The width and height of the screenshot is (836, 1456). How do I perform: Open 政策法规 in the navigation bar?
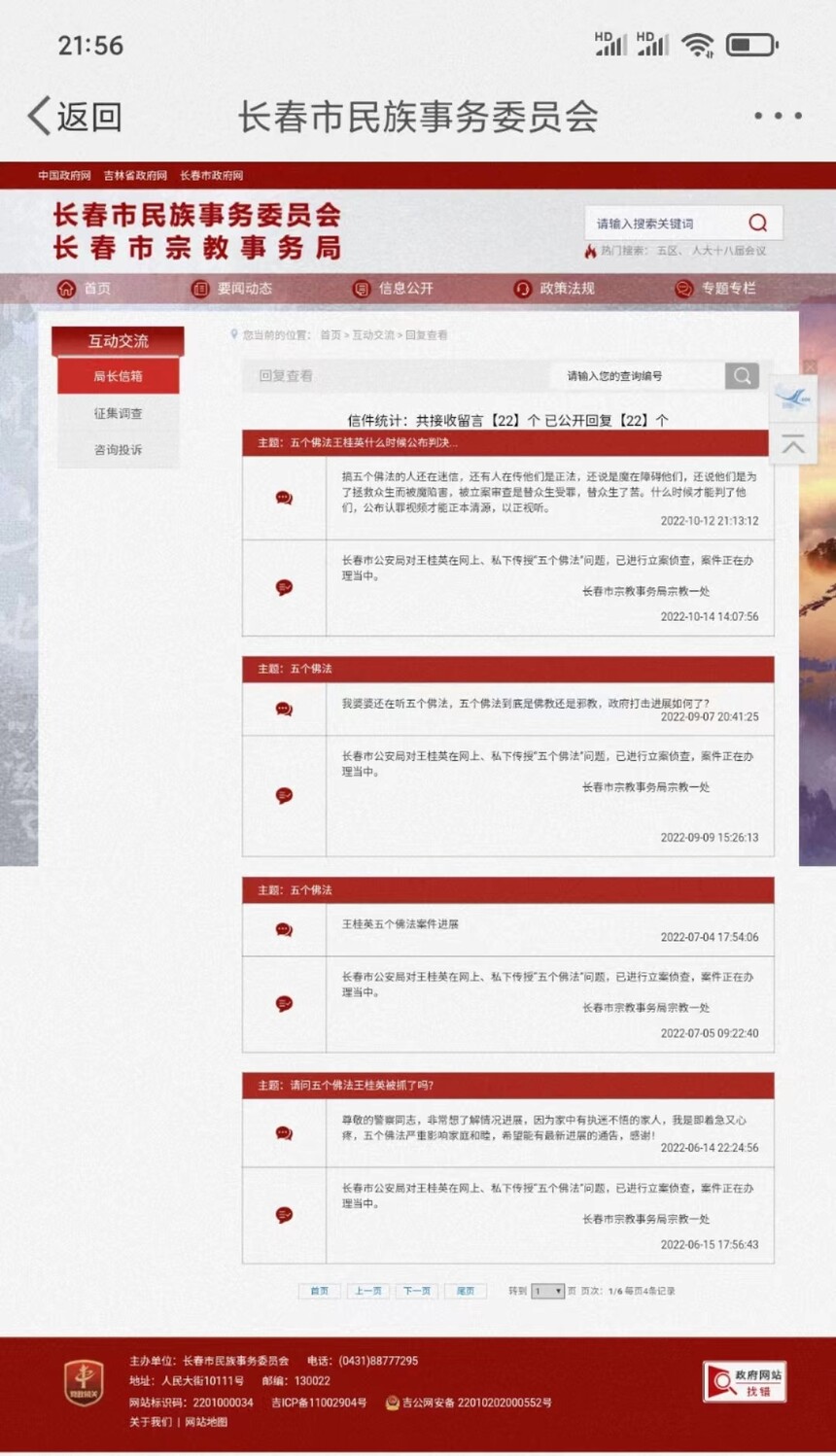pos(568,289)
